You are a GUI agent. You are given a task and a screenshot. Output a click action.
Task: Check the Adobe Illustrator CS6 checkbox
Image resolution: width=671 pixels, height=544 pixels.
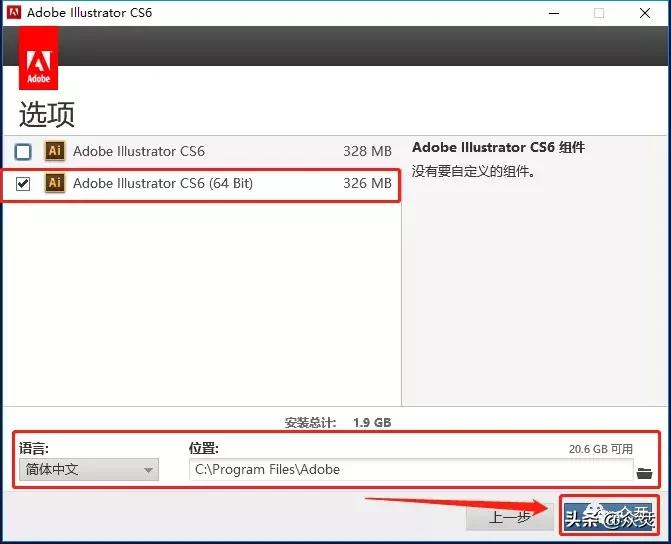click(x=23, y=152)
